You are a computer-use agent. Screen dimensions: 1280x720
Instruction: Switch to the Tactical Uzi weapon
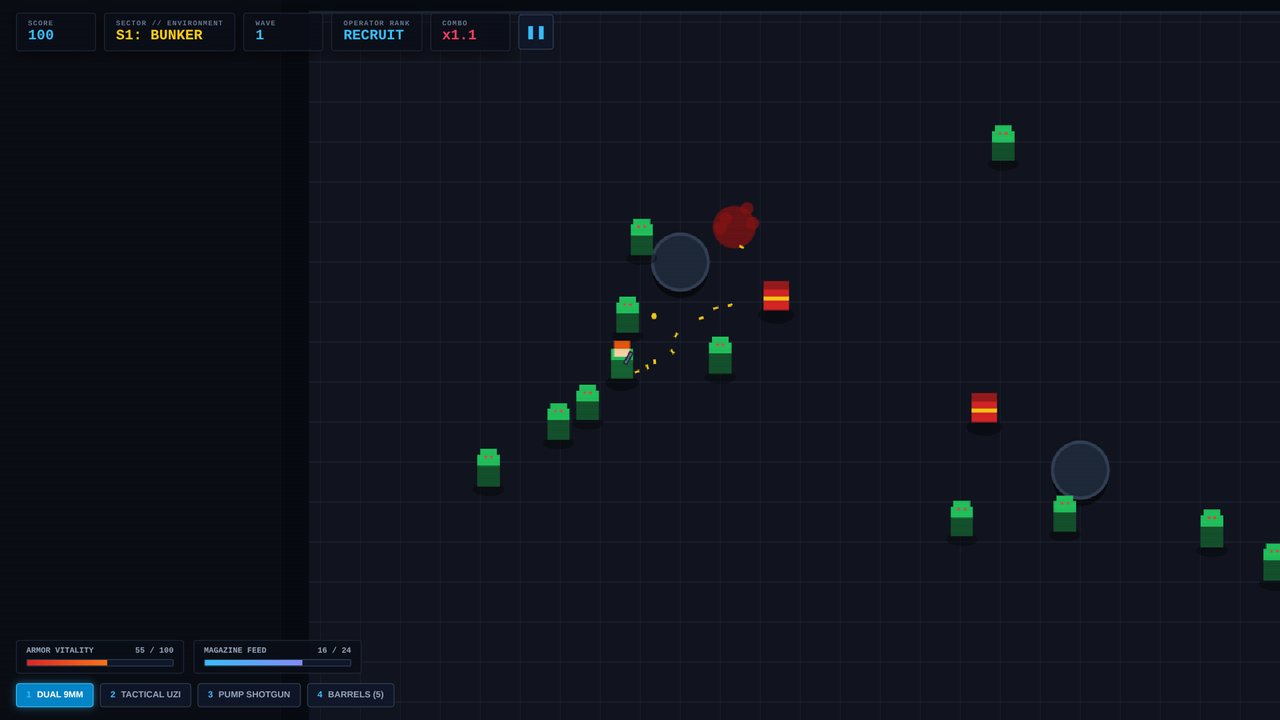(x=146, y=695)
